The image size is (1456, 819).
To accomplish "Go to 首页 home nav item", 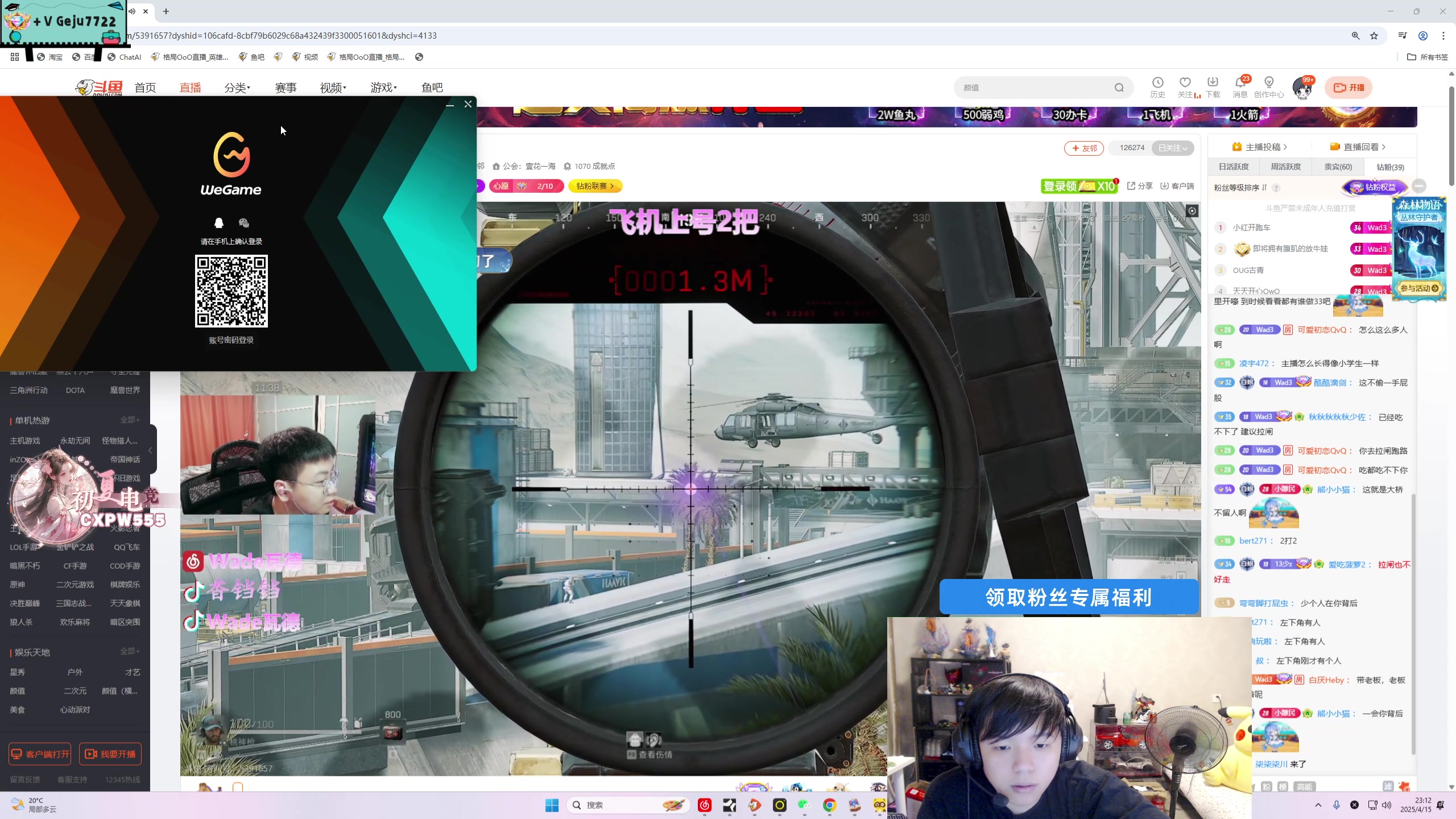I will click(145, 88).
